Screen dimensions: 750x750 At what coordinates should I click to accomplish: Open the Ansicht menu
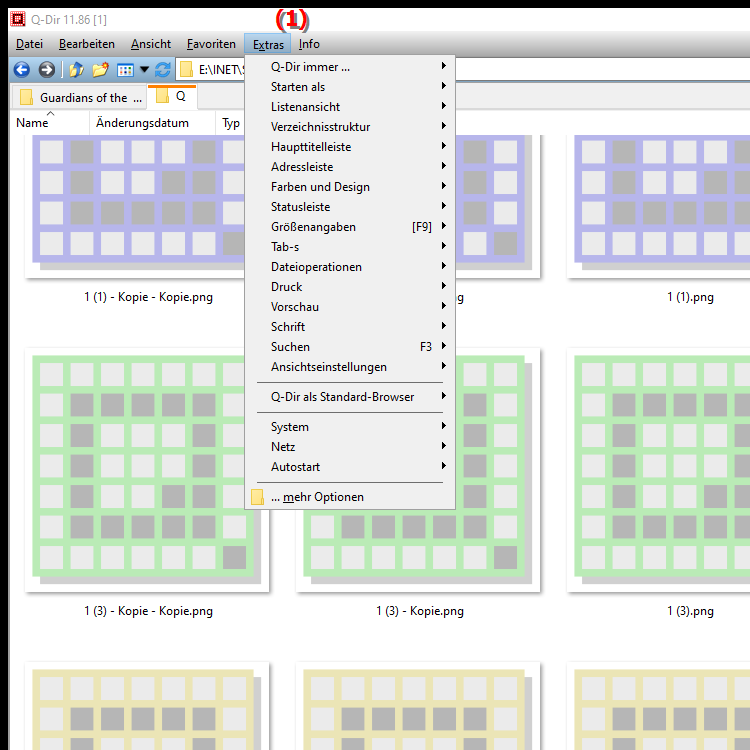tap(151, 44)
